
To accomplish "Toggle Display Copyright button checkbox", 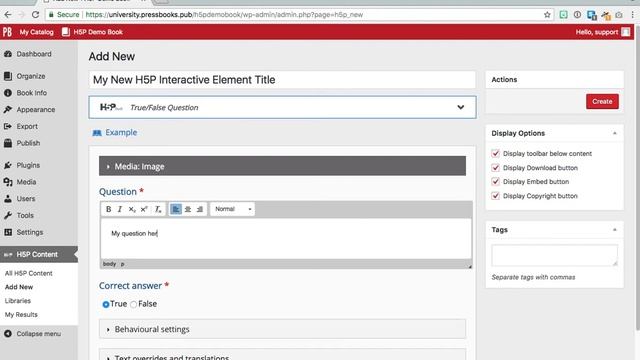I will tap(496, 196).
